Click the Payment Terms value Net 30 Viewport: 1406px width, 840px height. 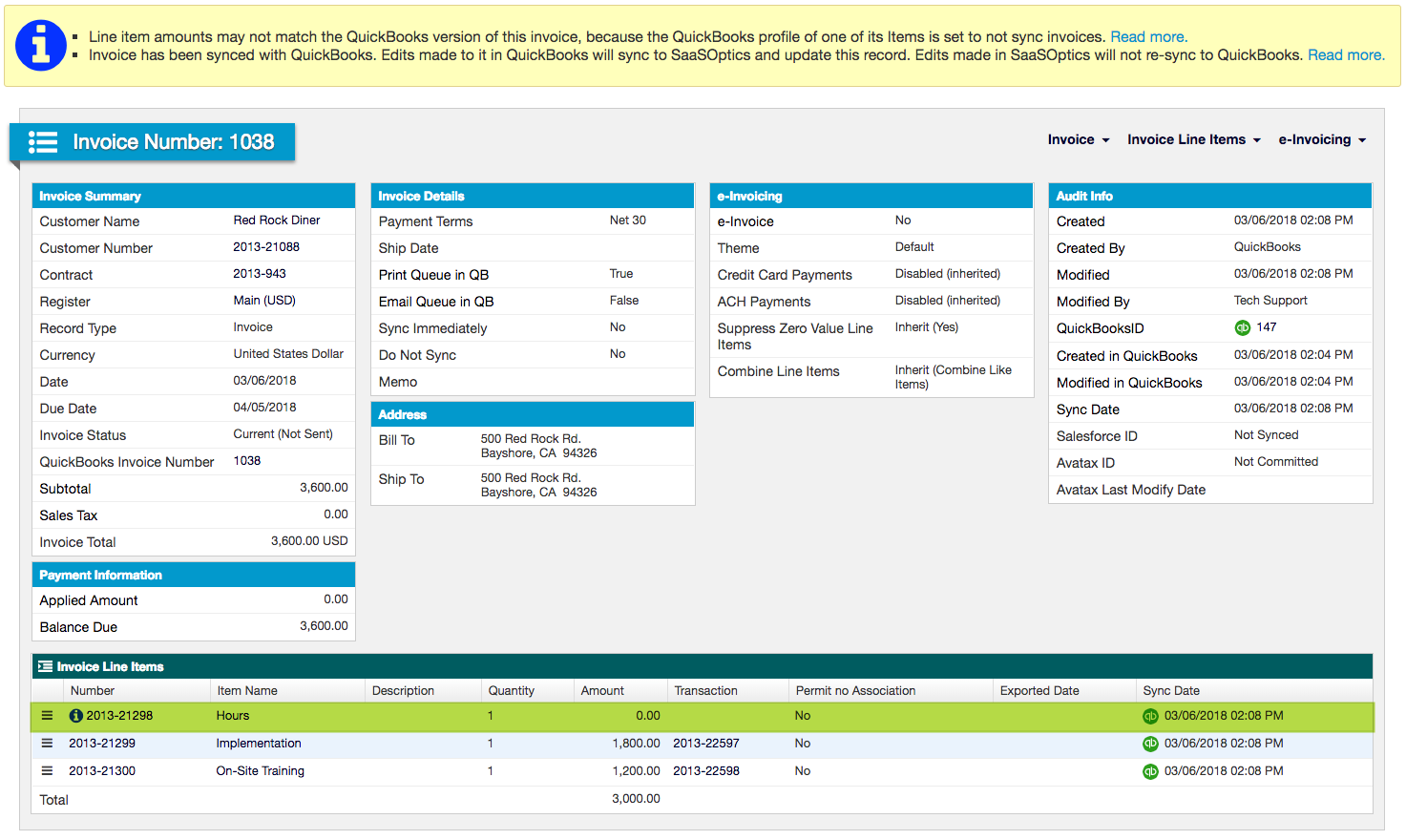point(628,220)
